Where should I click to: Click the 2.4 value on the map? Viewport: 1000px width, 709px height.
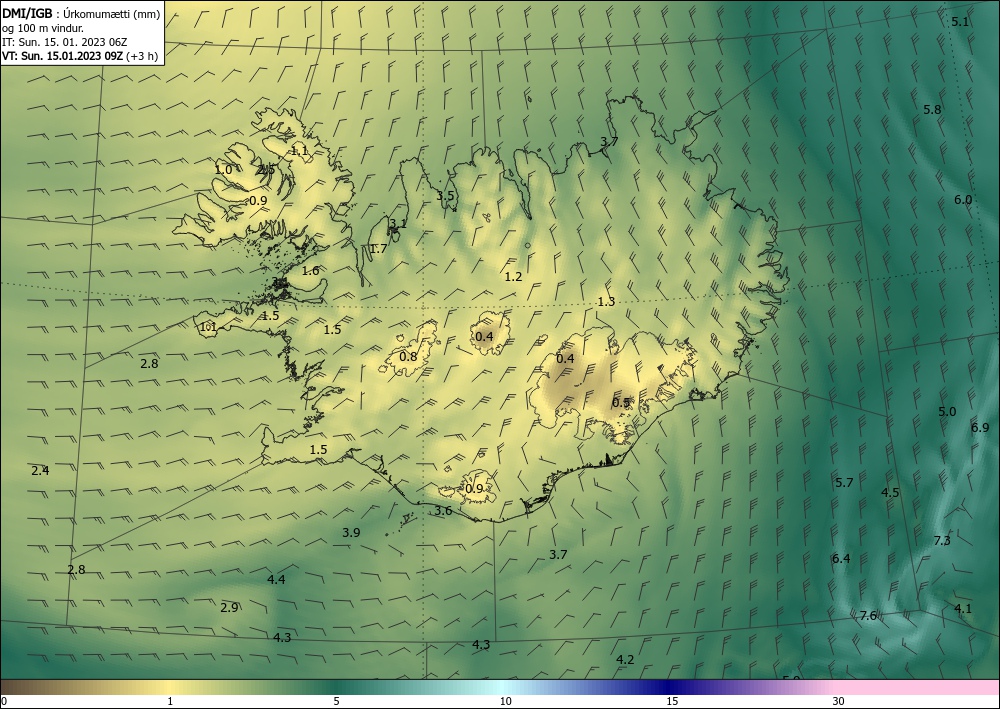(40, 471)
